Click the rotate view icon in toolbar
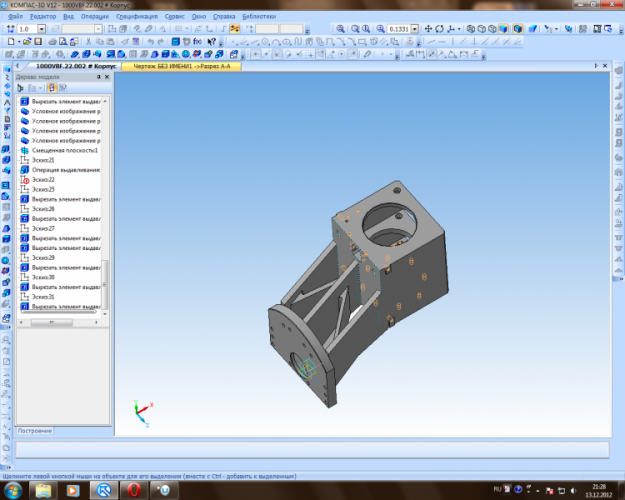The height and width of the screenshot is (500, 625). (x=440, y=30)
